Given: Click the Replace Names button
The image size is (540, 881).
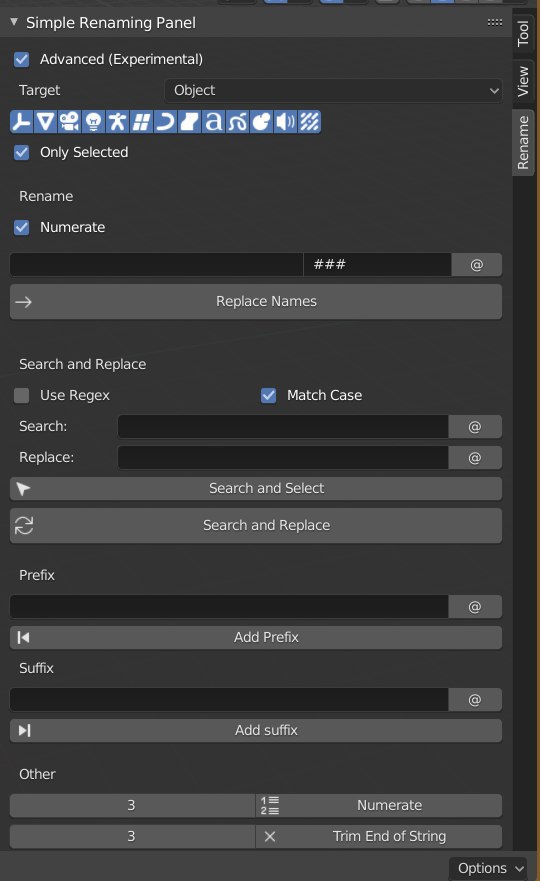Looking at the screenshot, I should point(256,302).
